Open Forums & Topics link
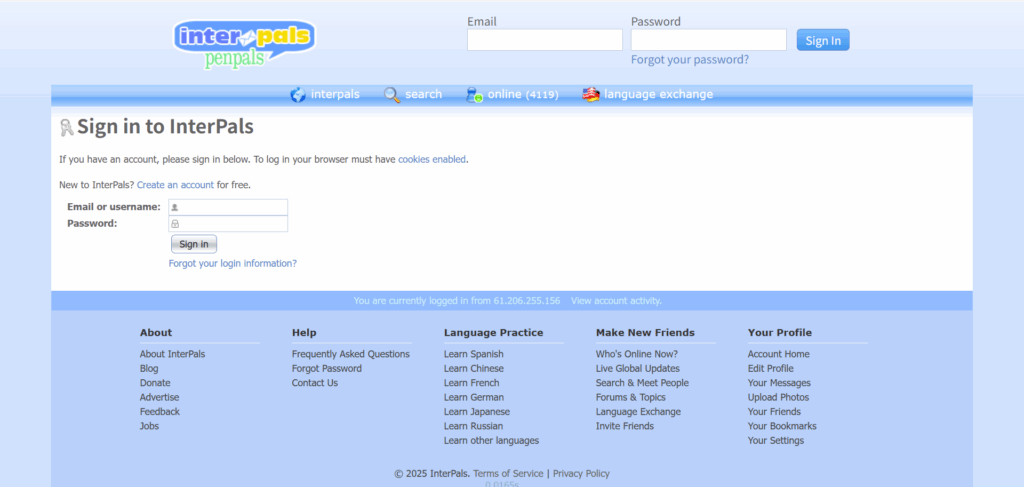Image resolution: width=1024 pixels, height=487 pixels. 631,397
